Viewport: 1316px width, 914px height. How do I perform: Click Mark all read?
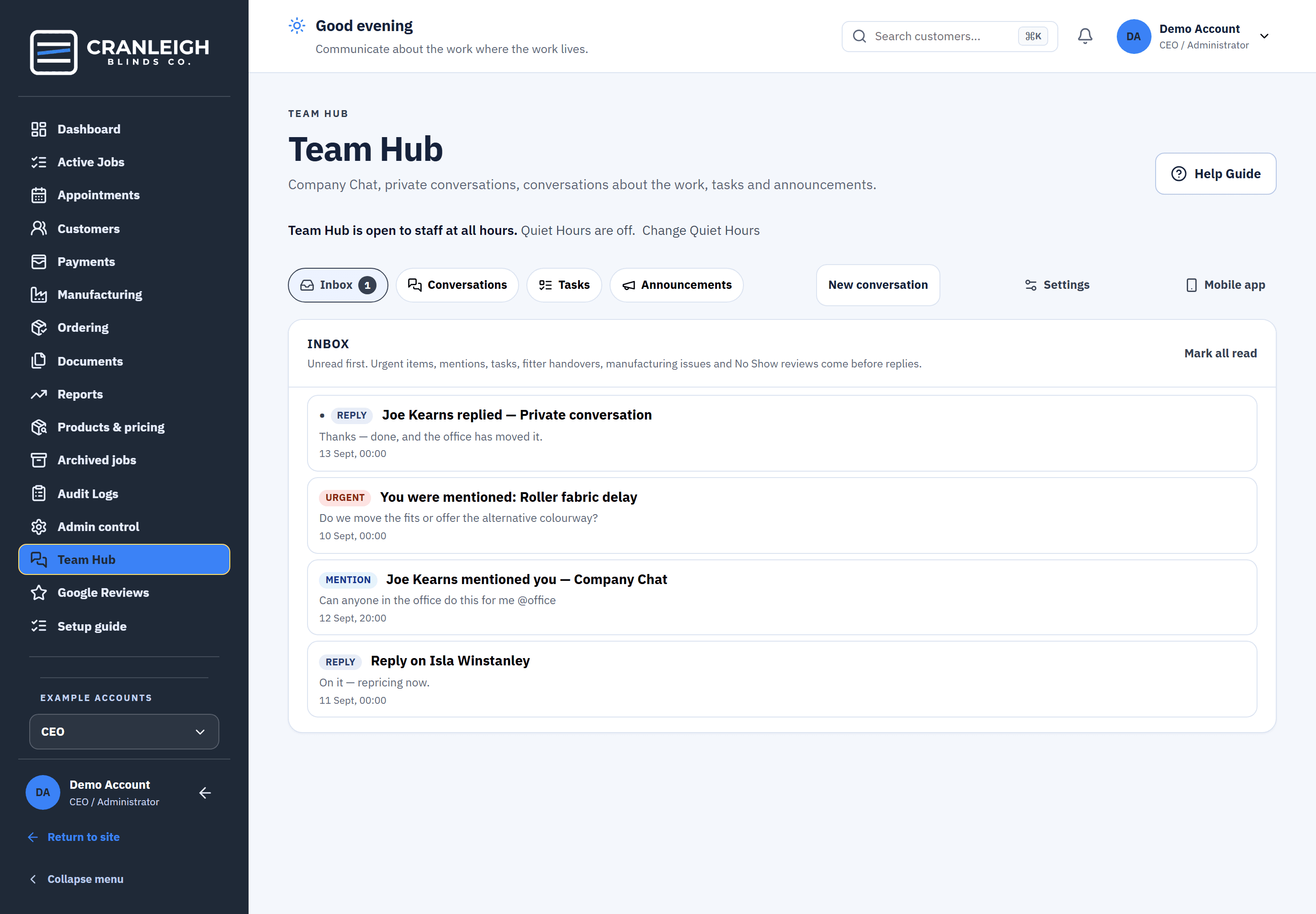click(1220, 353)
